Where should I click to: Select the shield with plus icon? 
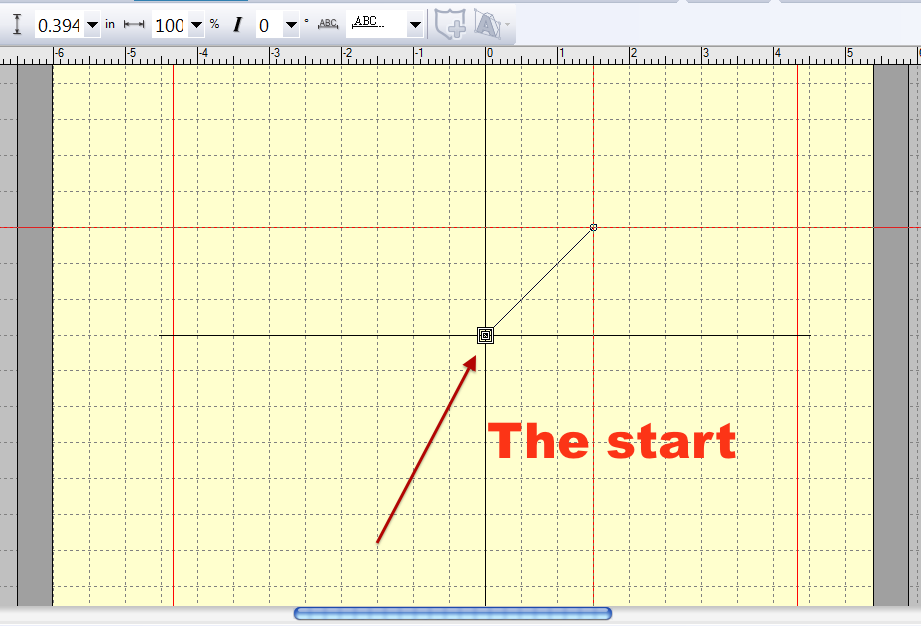click(x=451, y=24)
